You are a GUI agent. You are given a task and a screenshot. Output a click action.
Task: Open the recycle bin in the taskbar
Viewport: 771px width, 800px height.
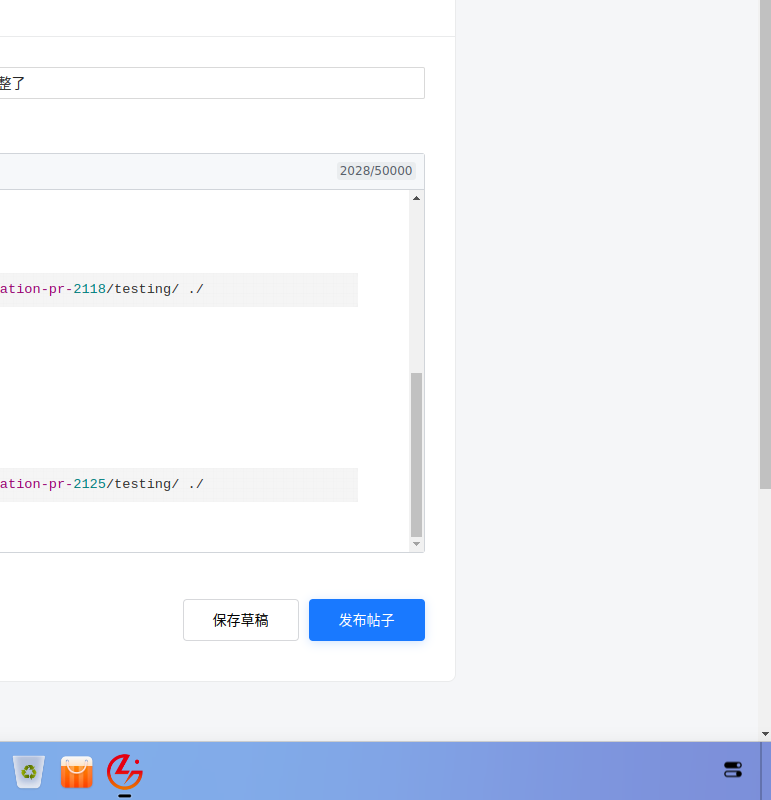(29, 771)
